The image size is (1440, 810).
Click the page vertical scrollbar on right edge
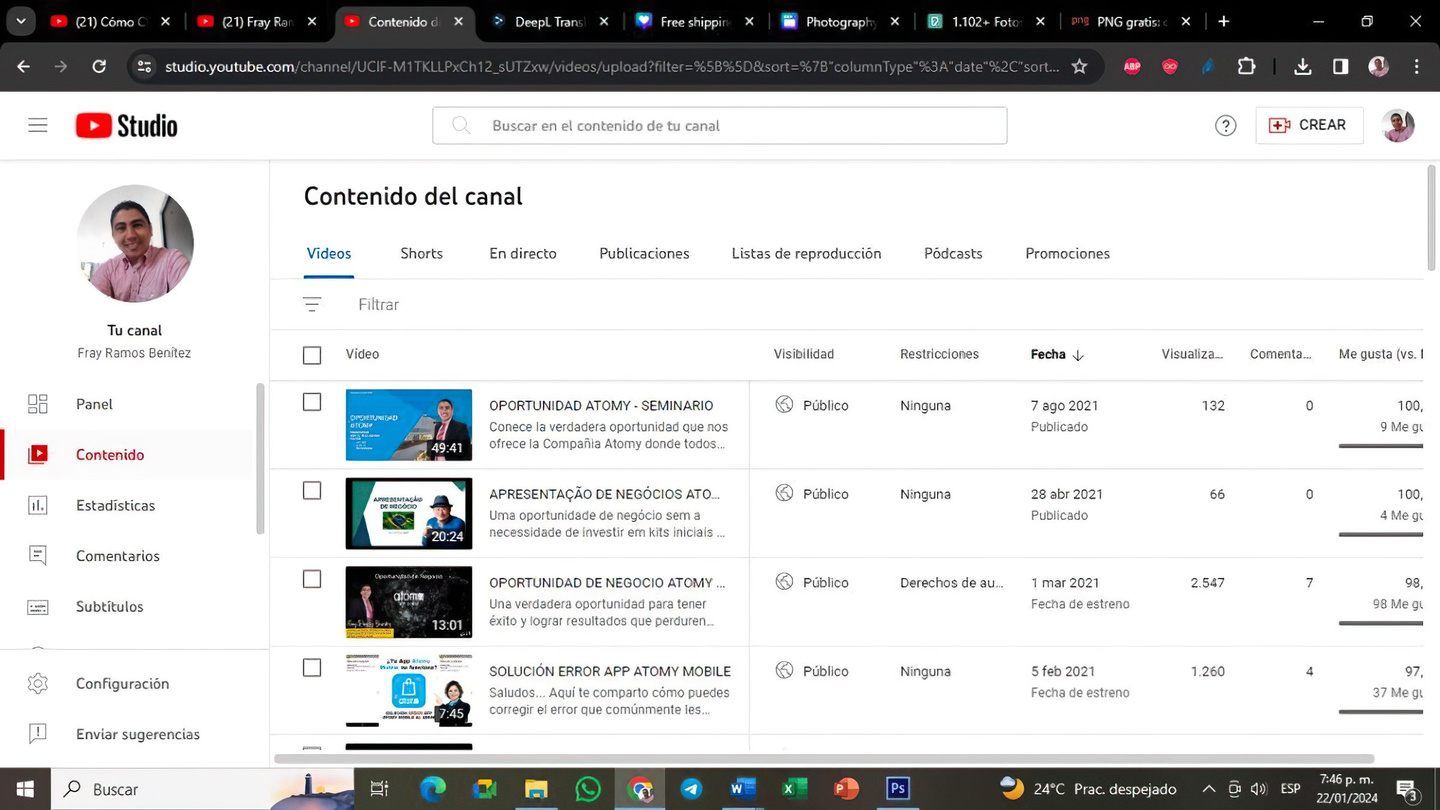pos(1433,218)
